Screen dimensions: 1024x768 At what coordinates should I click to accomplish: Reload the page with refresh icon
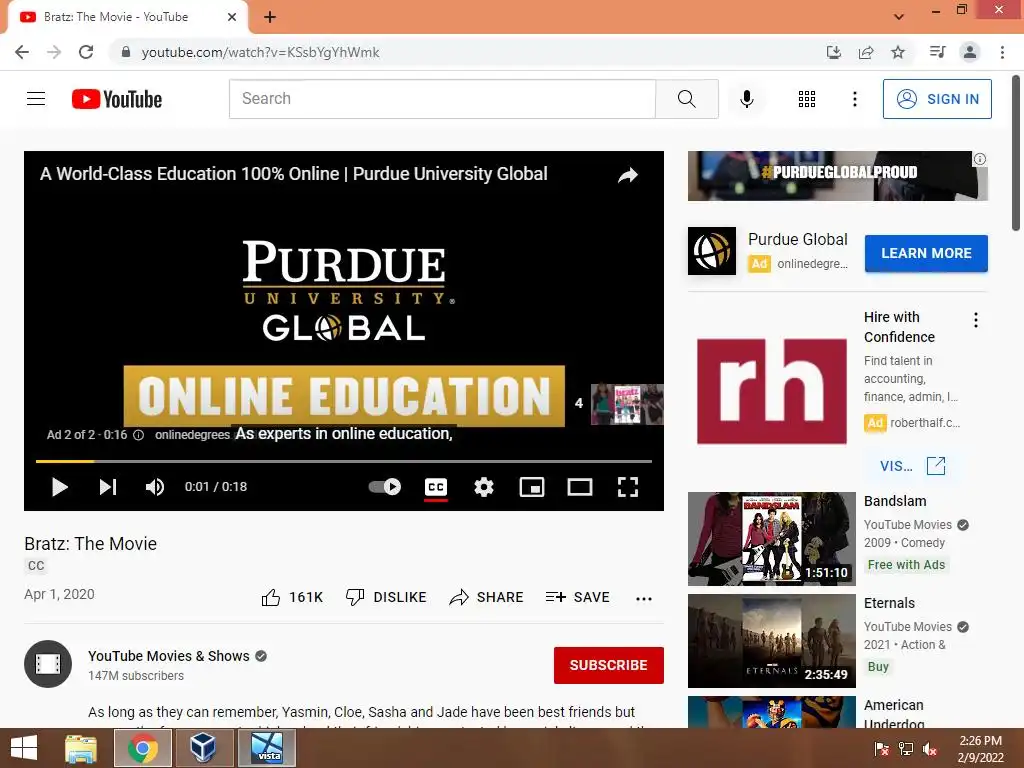point(86,52)
